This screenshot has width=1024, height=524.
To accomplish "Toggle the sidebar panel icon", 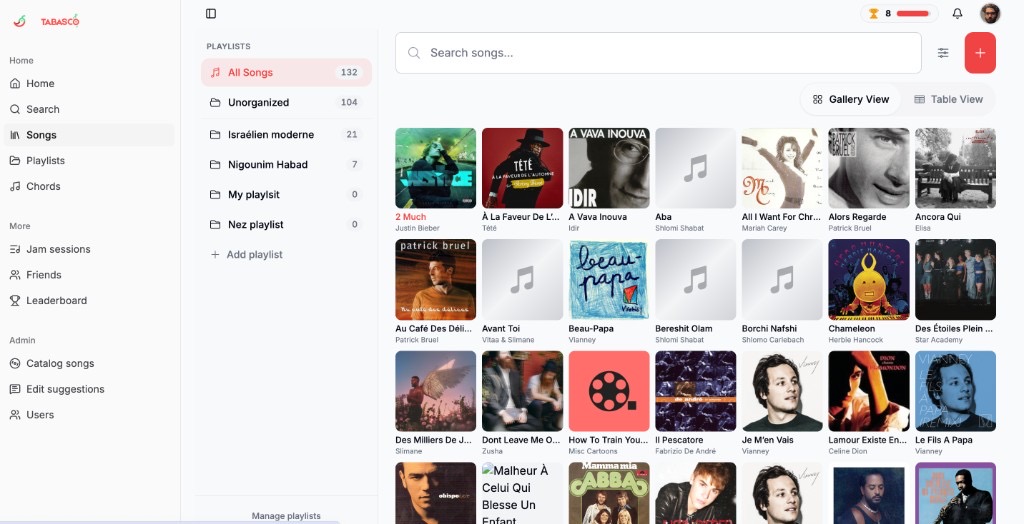I will click(x=211, y=14).
